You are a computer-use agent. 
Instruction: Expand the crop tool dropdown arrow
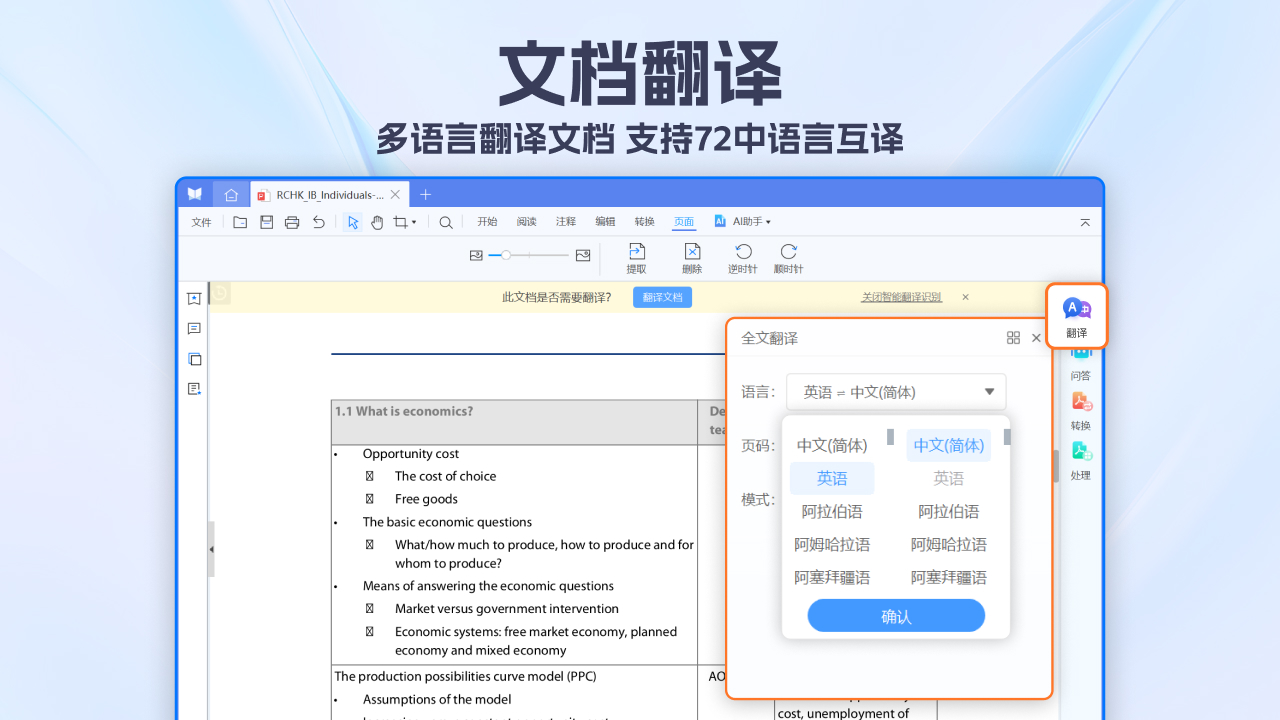click(x=413, y=221)
